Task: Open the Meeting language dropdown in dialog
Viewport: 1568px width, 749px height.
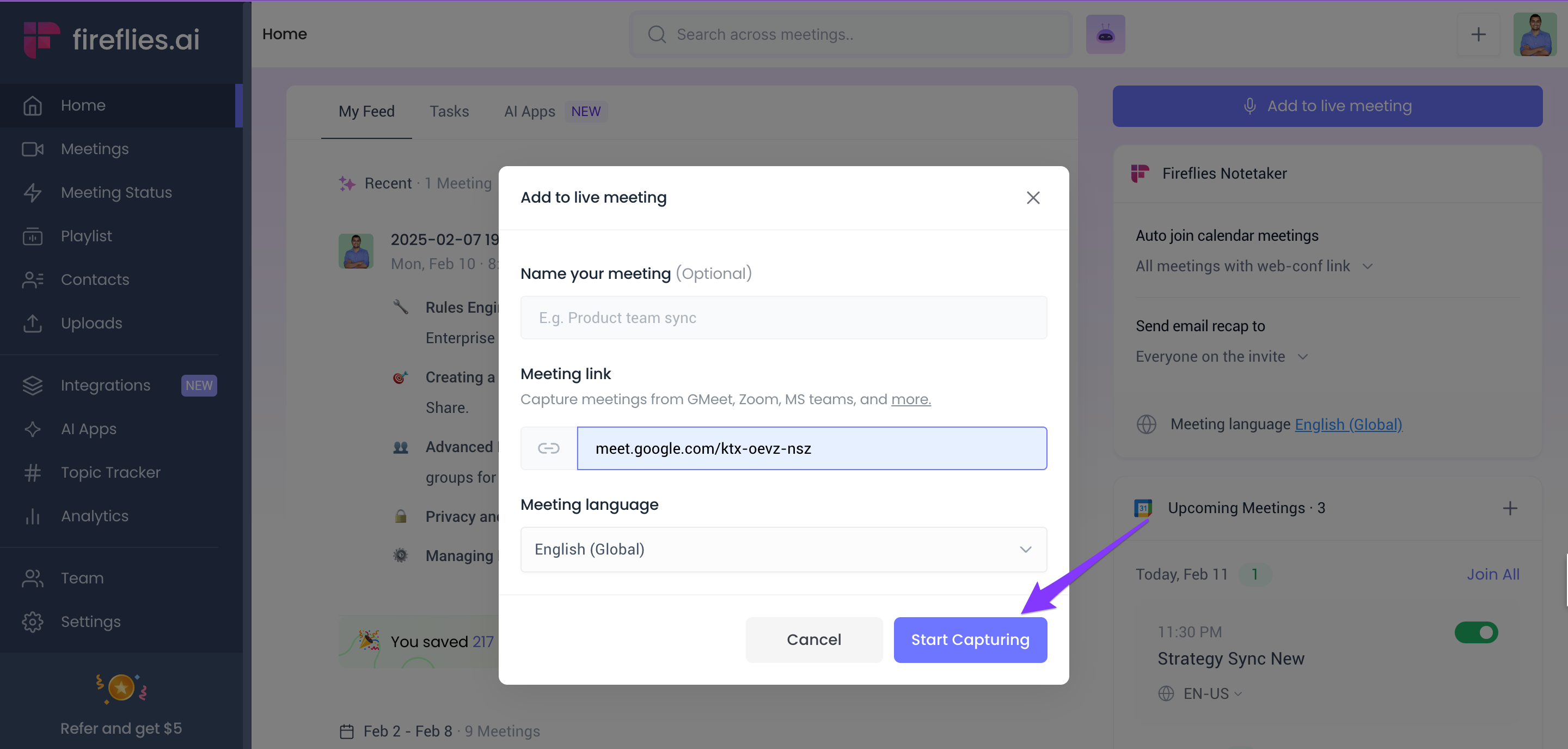Action: pyautogui.click(x=783, y=549)
